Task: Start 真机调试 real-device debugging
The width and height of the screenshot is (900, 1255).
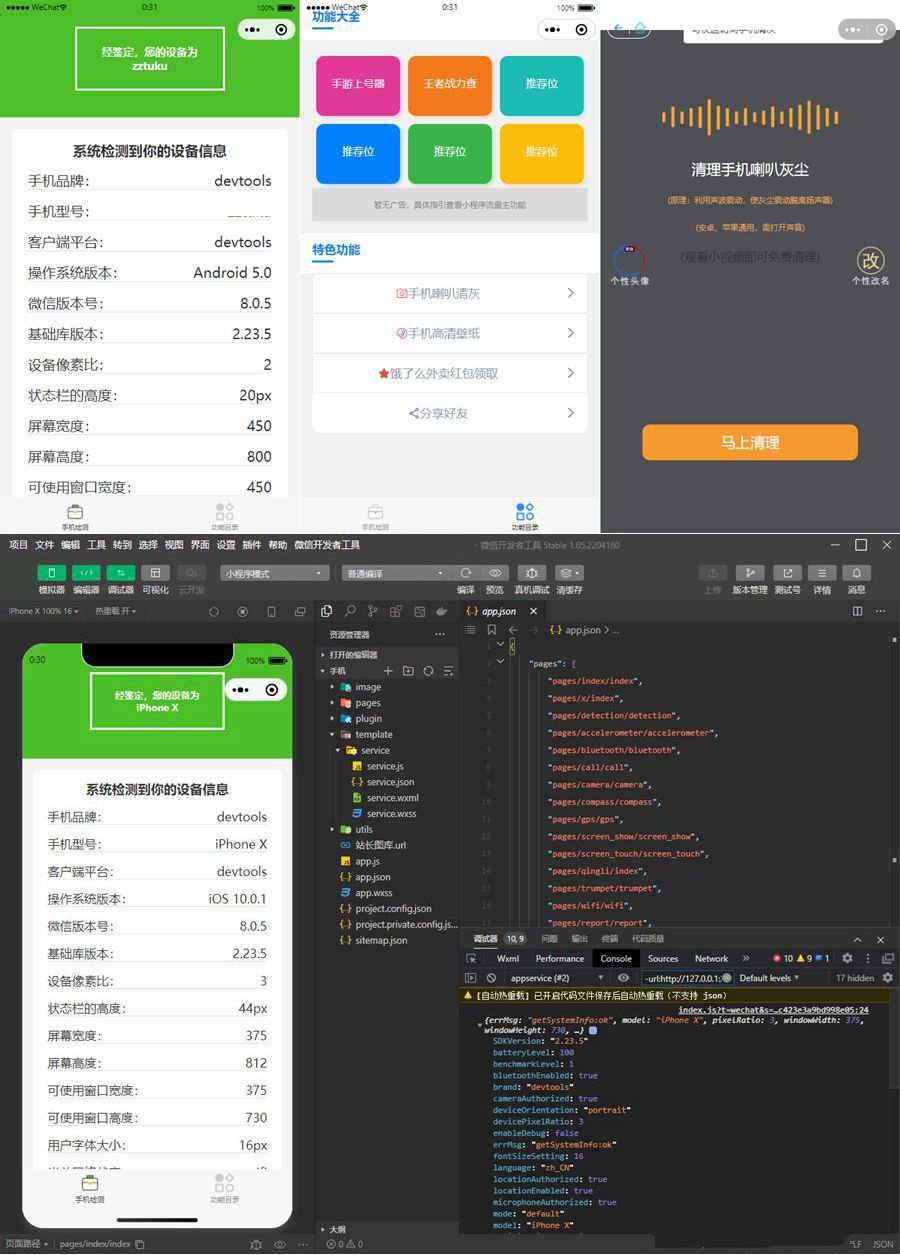Action: click(x=530, y=572)
